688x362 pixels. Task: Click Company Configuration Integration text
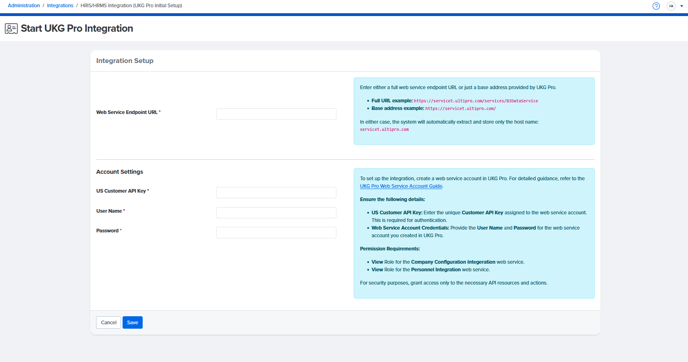[453, 262]
